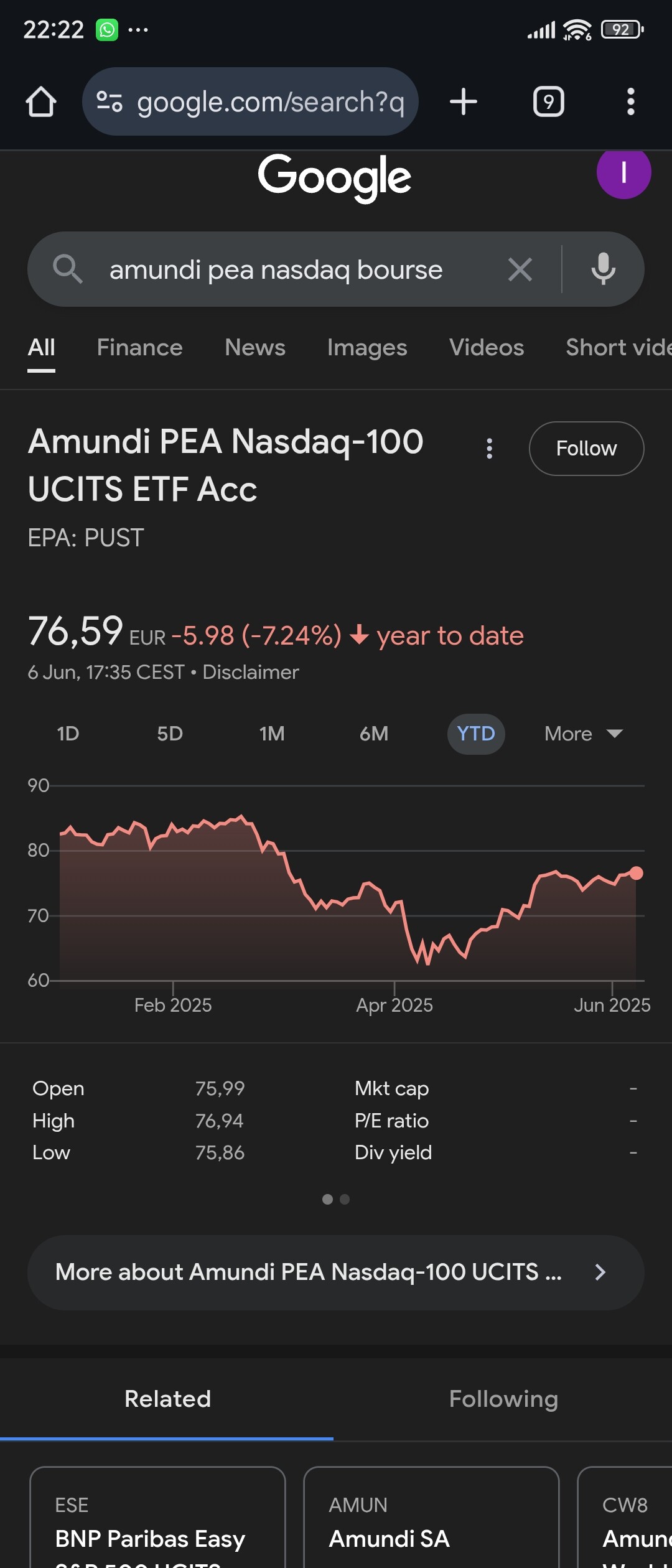672x1568 pixels.
Task: Clear the search query with X icon
Action: coord(520,269)
